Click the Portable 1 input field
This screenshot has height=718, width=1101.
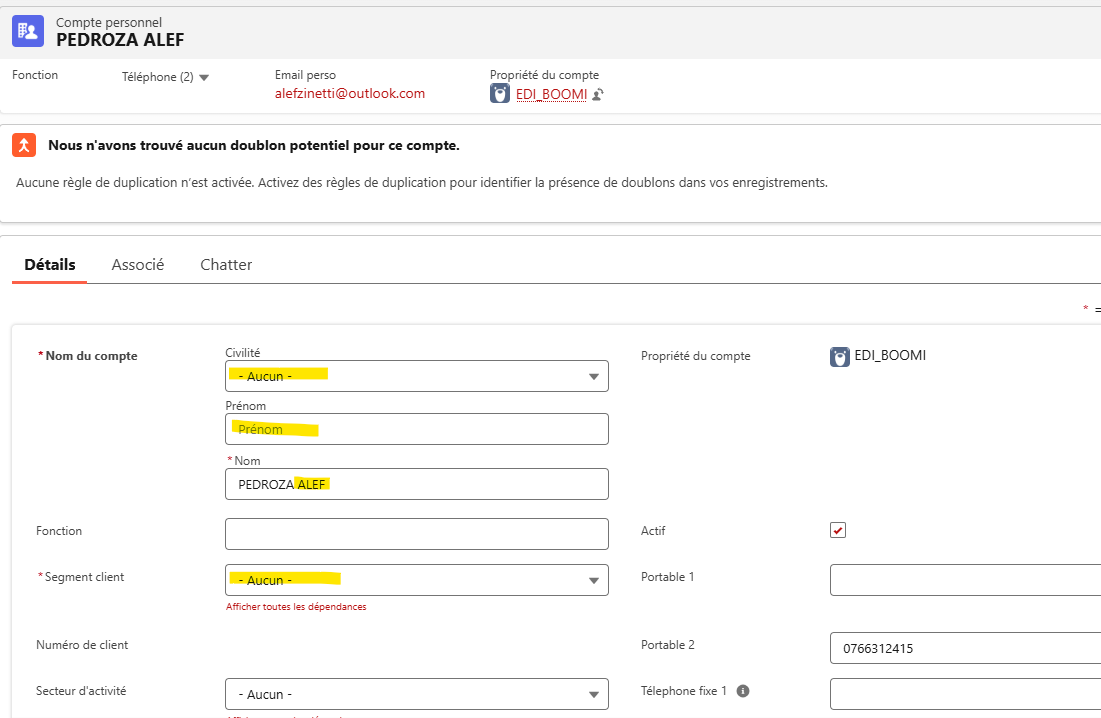pyautogui.click(x=965, y=580)
